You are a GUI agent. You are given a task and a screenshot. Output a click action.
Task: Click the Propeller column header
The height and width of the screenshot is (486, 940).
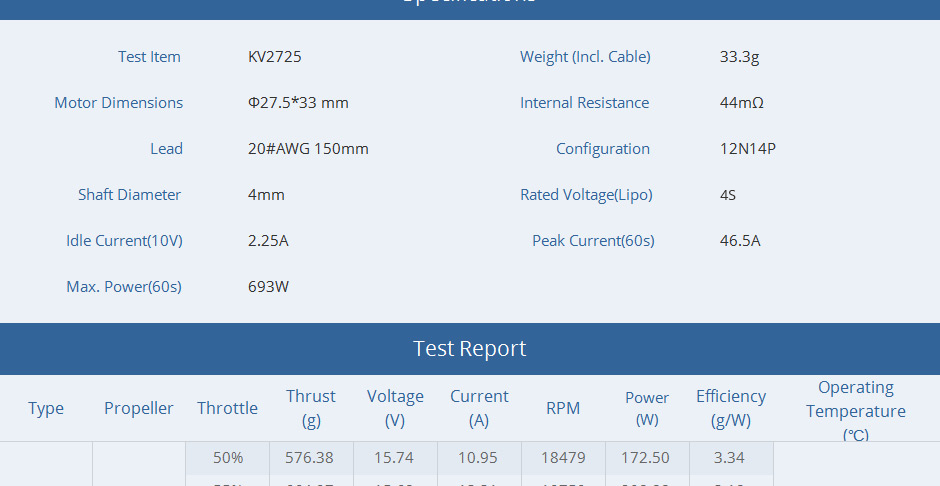tap(139, 408)
